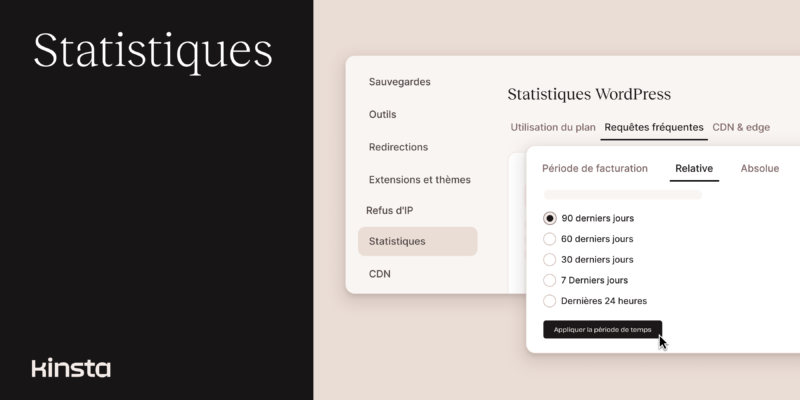Open Sauvegardes in the sidebar

(x=400, y=82)
